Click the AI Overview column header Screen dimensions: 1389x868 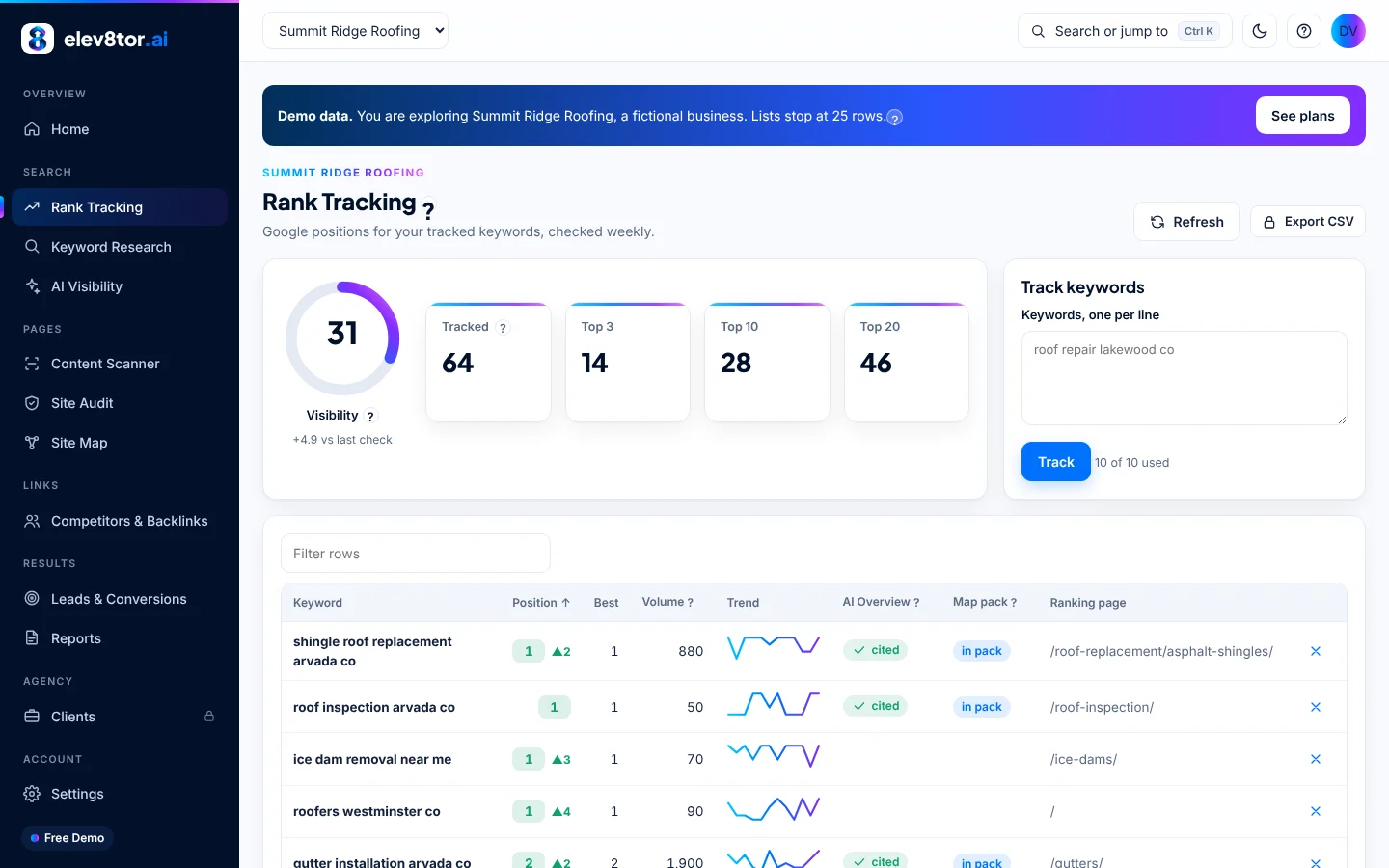(x=881, y=602)
